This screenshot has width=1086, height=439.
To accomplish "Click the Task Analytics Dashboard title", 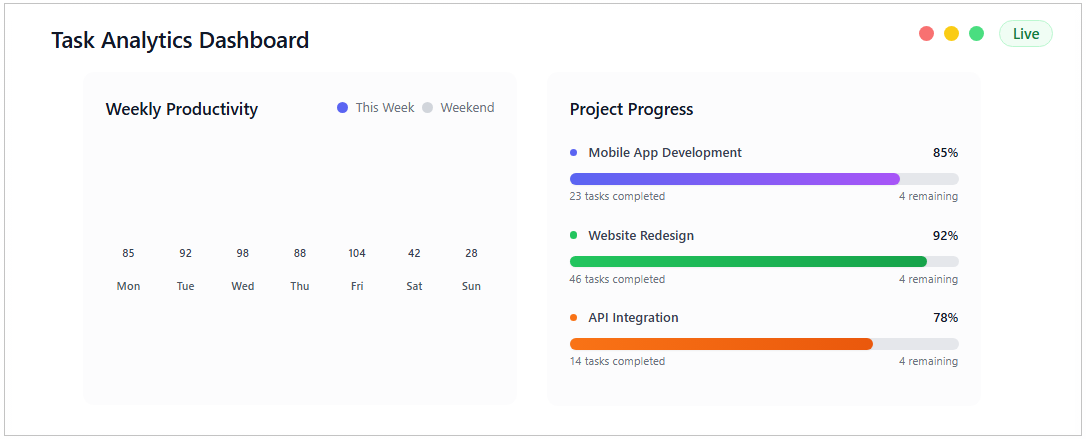I will click(180, 41).
